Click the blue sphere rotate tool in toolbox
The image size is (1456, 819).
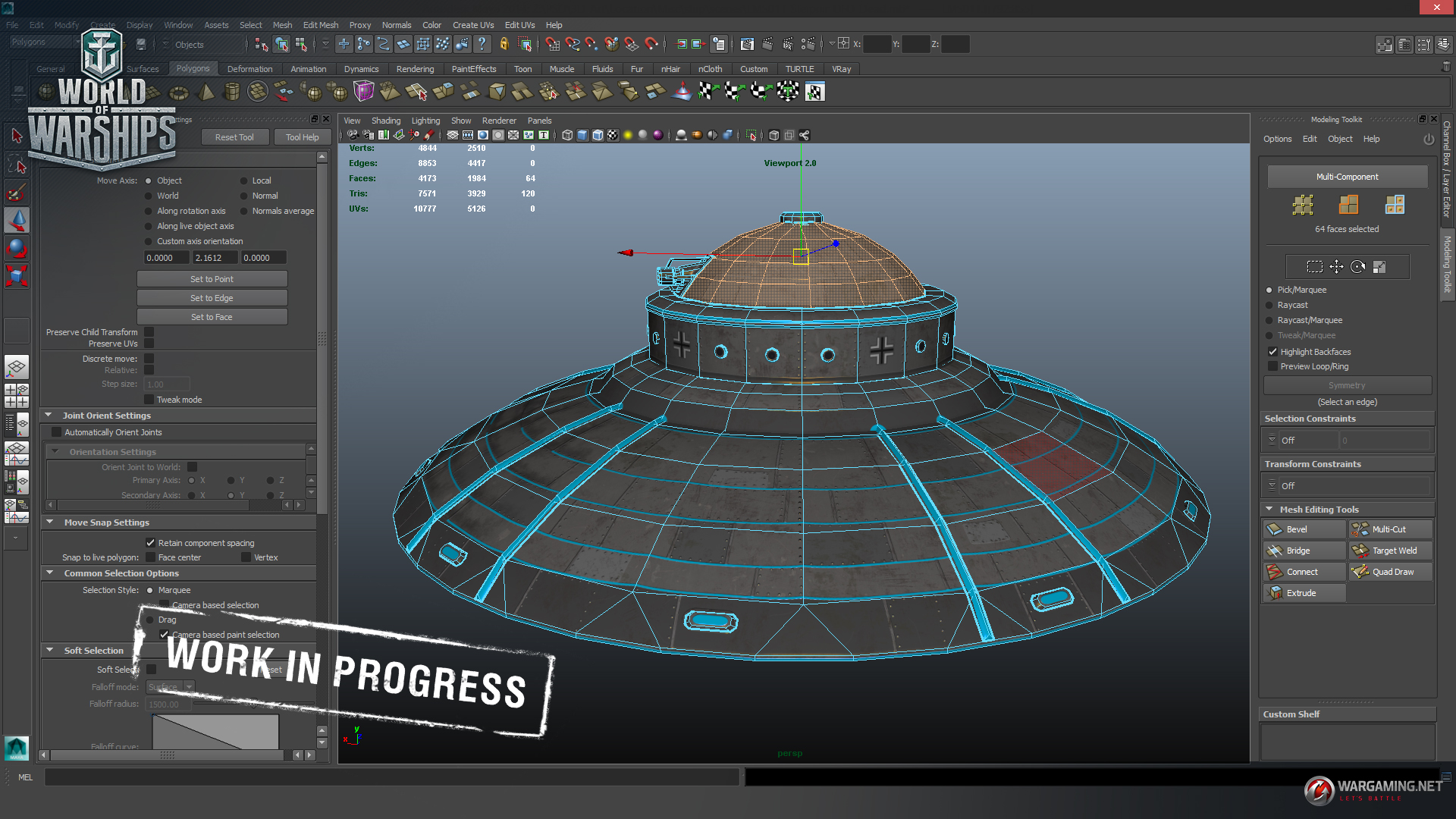point(17,248)
